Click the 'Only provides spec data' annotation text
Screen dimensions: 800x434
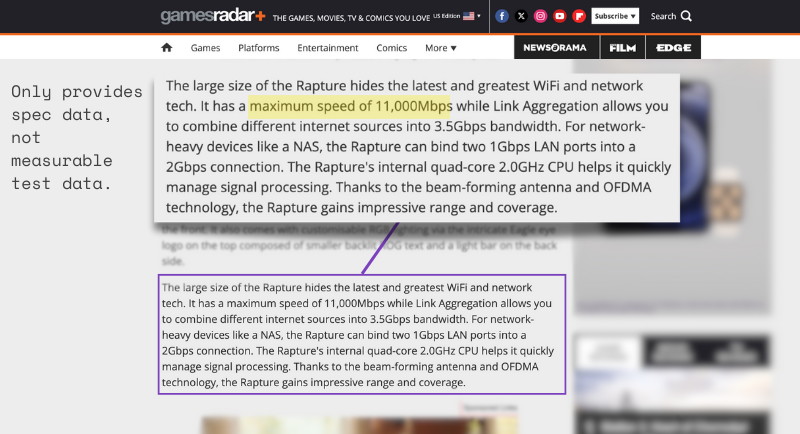(77, 137)
